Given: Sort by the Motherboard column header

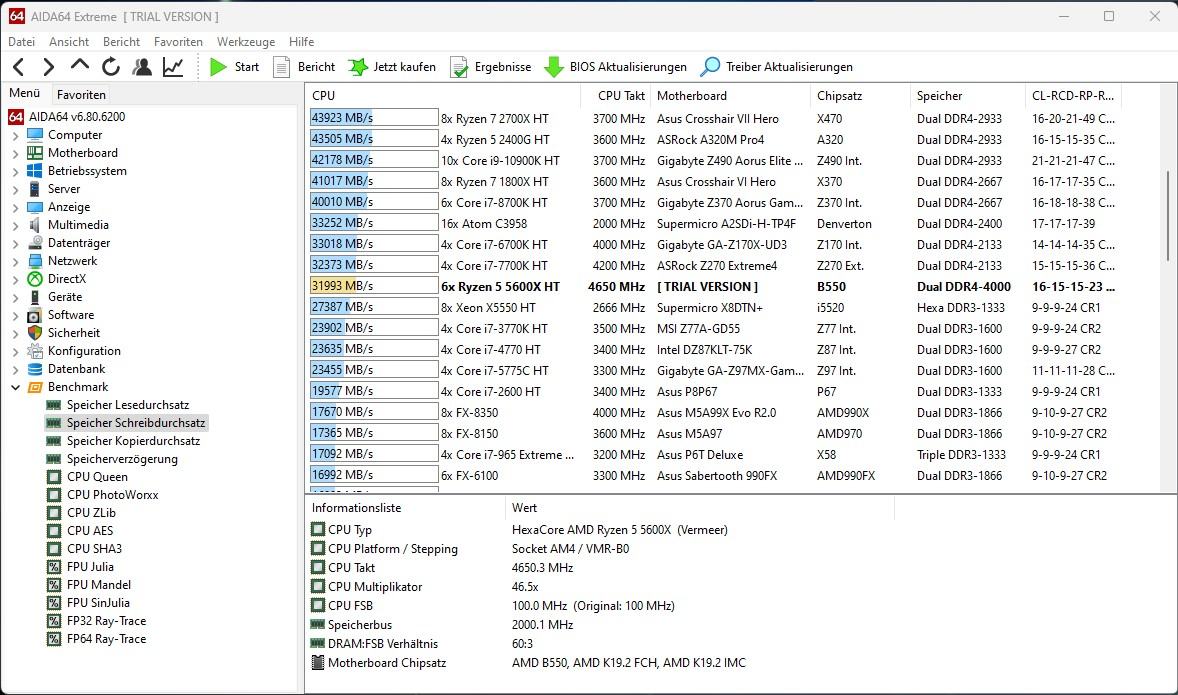Looking at the screenshot, I should (730, 96).
